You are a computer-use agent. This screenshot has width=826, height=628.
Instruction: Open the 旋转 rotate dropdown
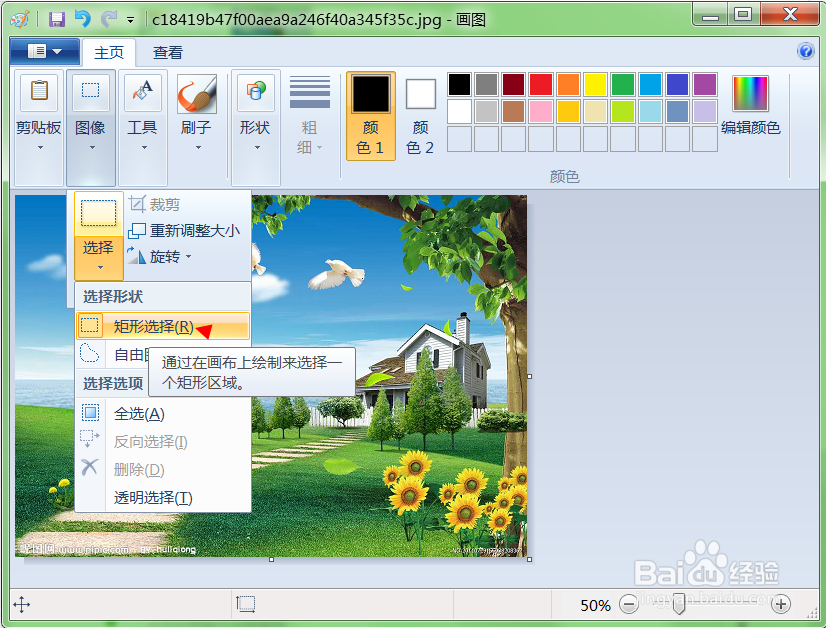pyautogui.click(x=160, y=257)
